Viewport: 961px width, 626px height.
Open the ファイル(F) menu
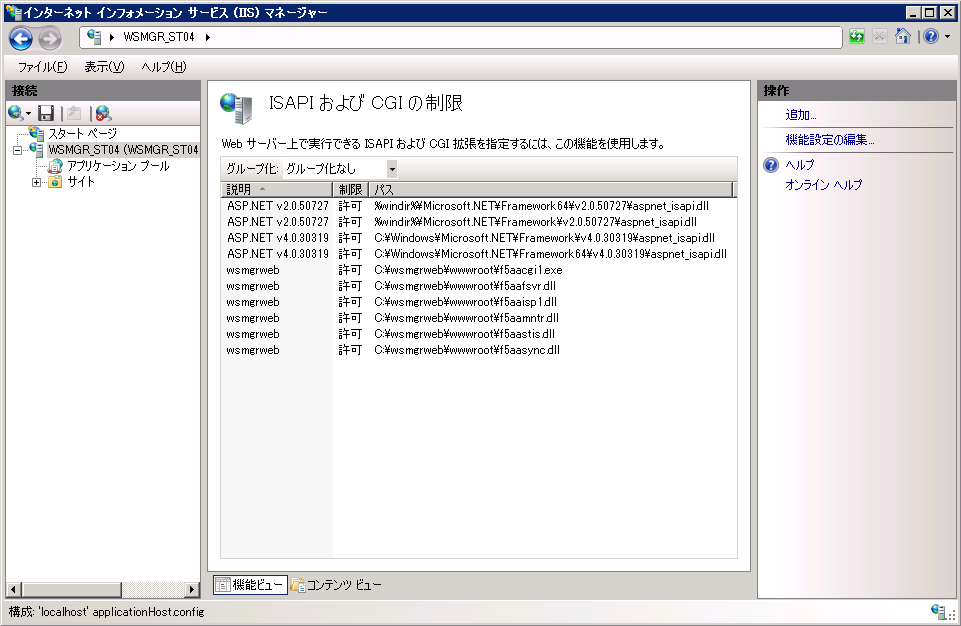[x=42, y=67]
